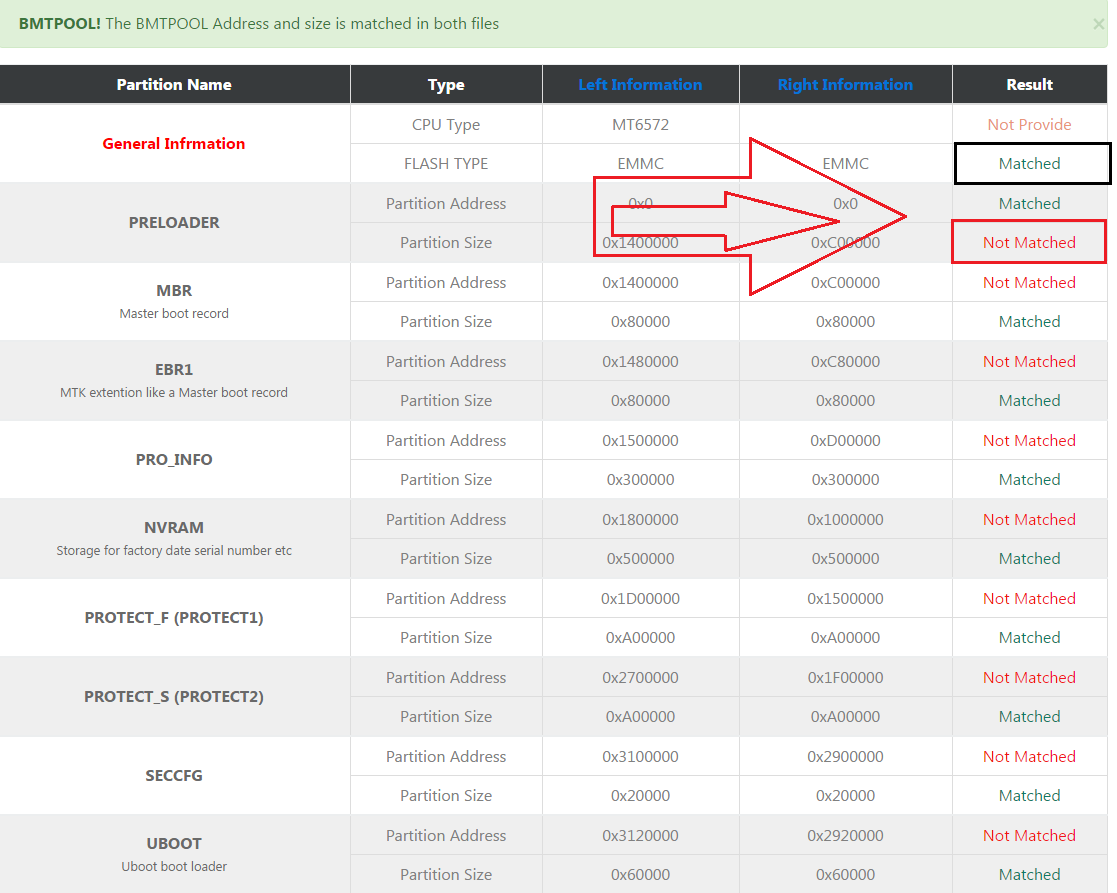1117x893 pixels.
Task: Click the Not Provide result for CPU Type
Action: [1029, 125]
